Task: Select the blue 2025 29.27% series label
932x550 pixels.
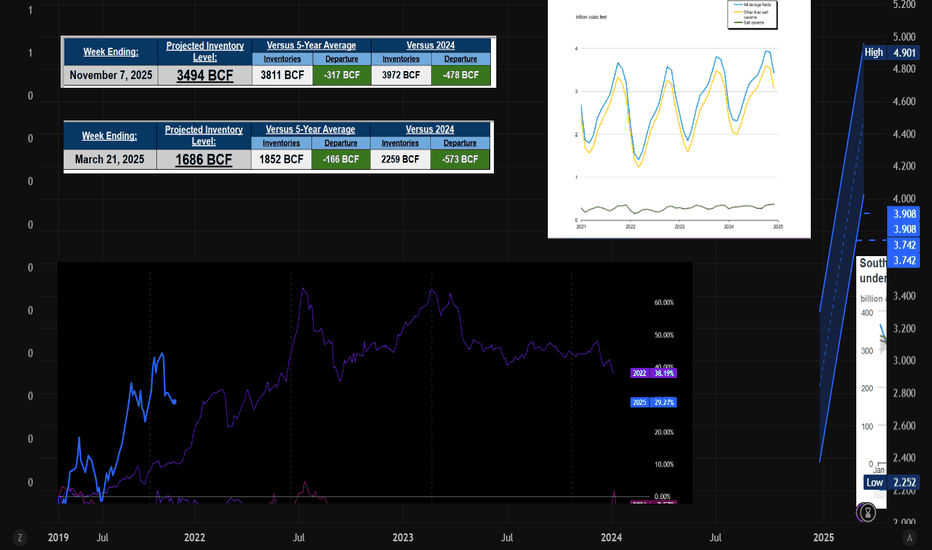Action: pyautogui.click(x=653, y=403)
